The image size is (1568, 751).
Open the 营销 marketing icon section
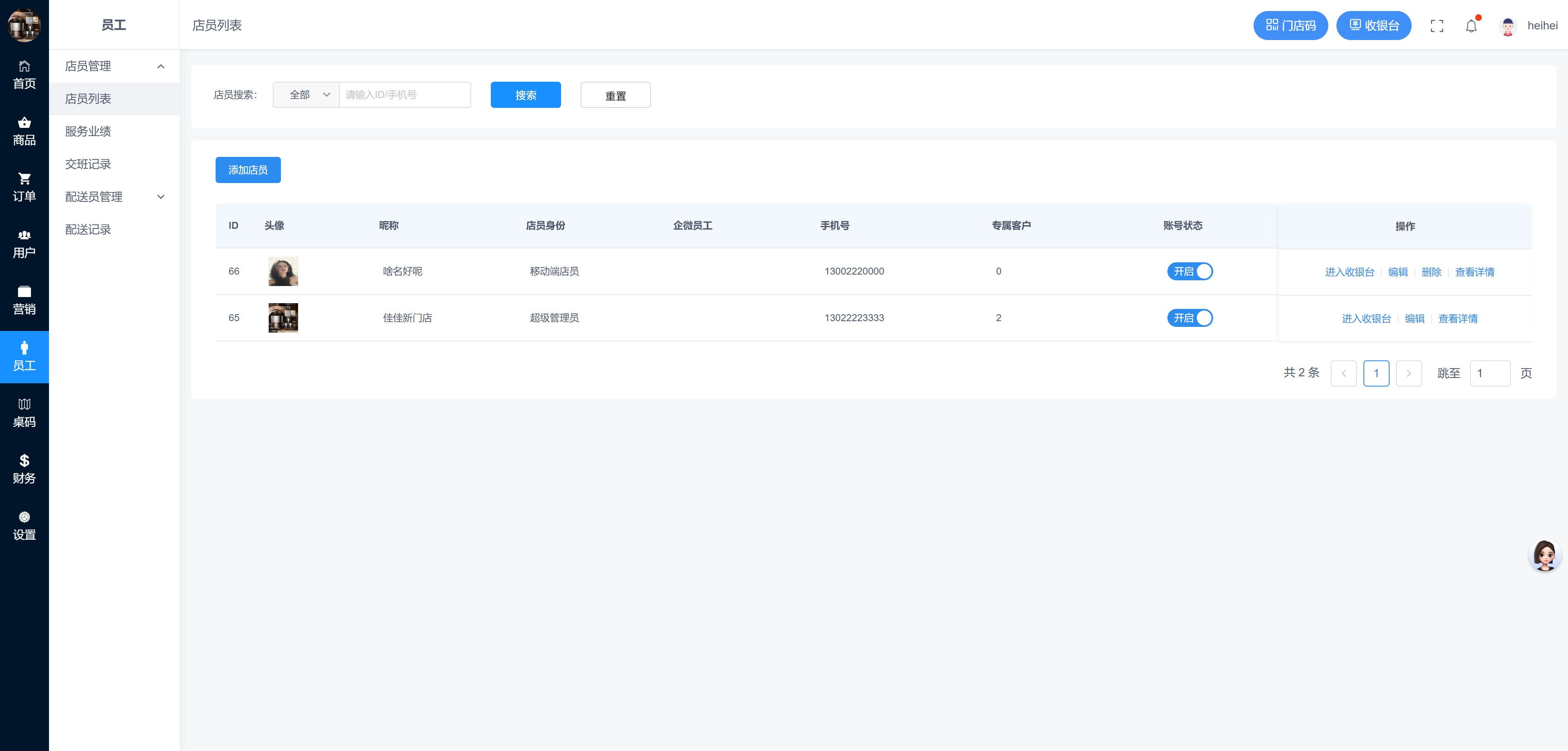tap(24, 300)
